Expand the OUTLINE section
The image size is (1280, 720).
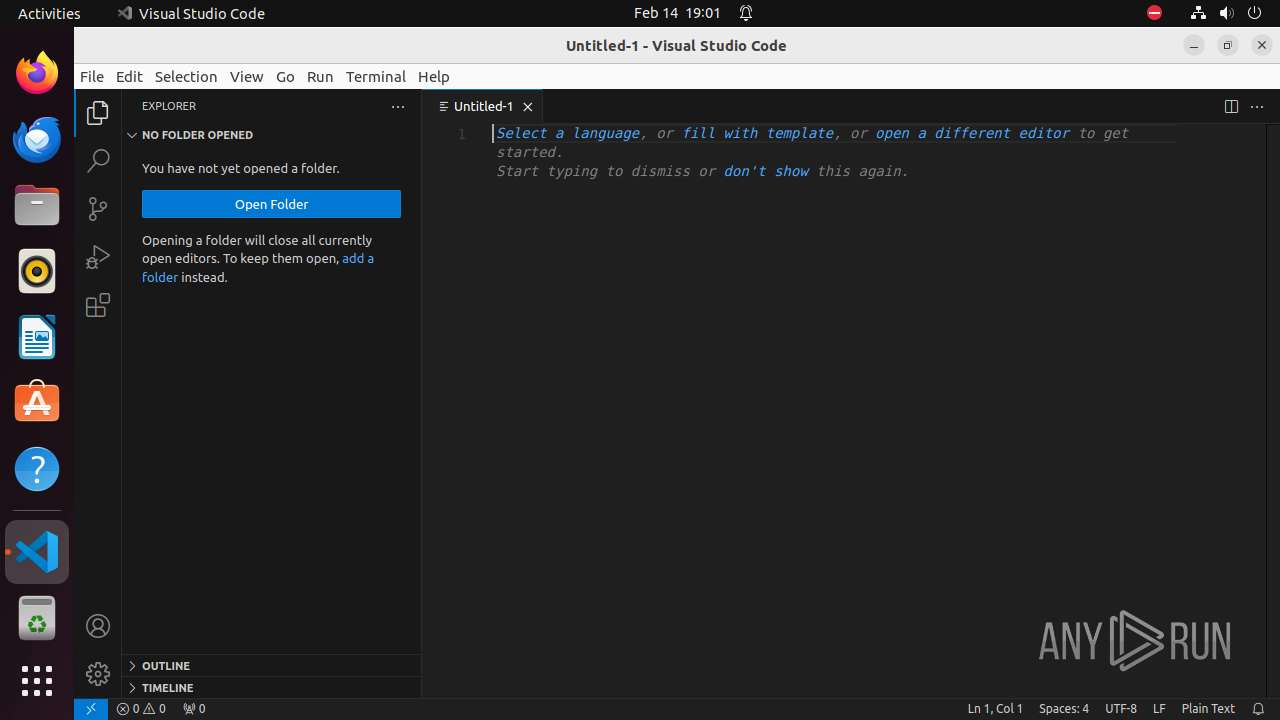271,666
